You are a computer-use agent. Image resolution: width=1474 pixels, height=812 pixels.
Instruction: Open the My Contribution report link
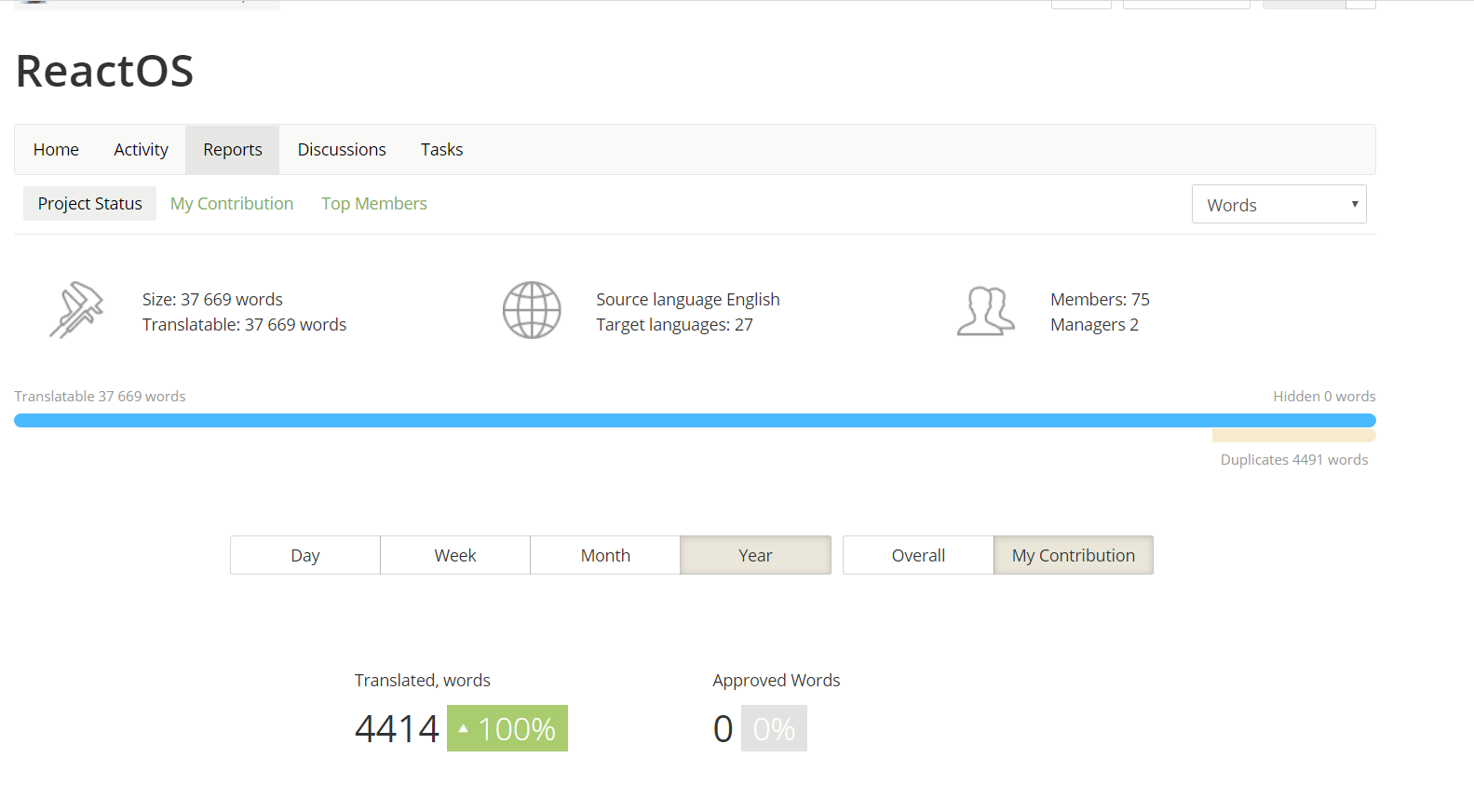click(232, 204)
